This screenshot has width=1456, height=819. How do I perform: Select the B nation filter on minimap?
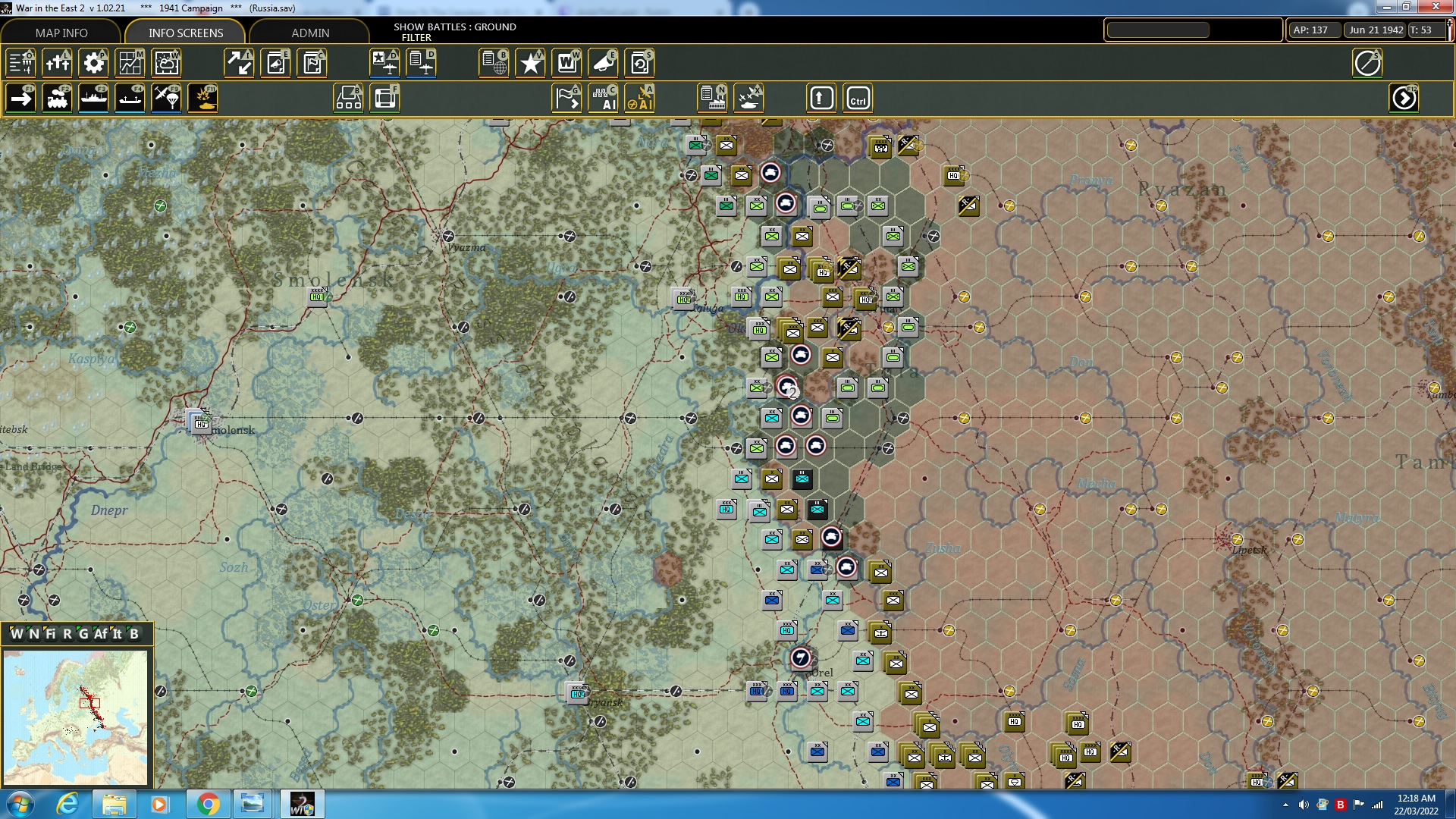tap(134, 634)
